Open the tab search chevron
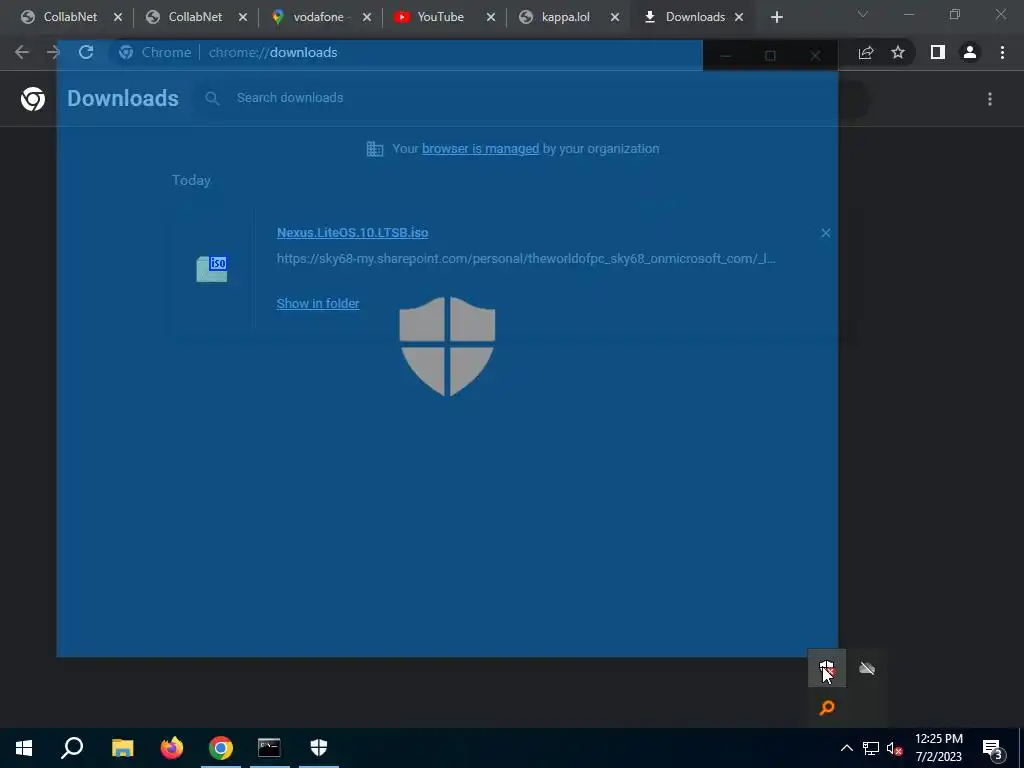This screenshot has width=1024, height=768. tap(863, 14)
